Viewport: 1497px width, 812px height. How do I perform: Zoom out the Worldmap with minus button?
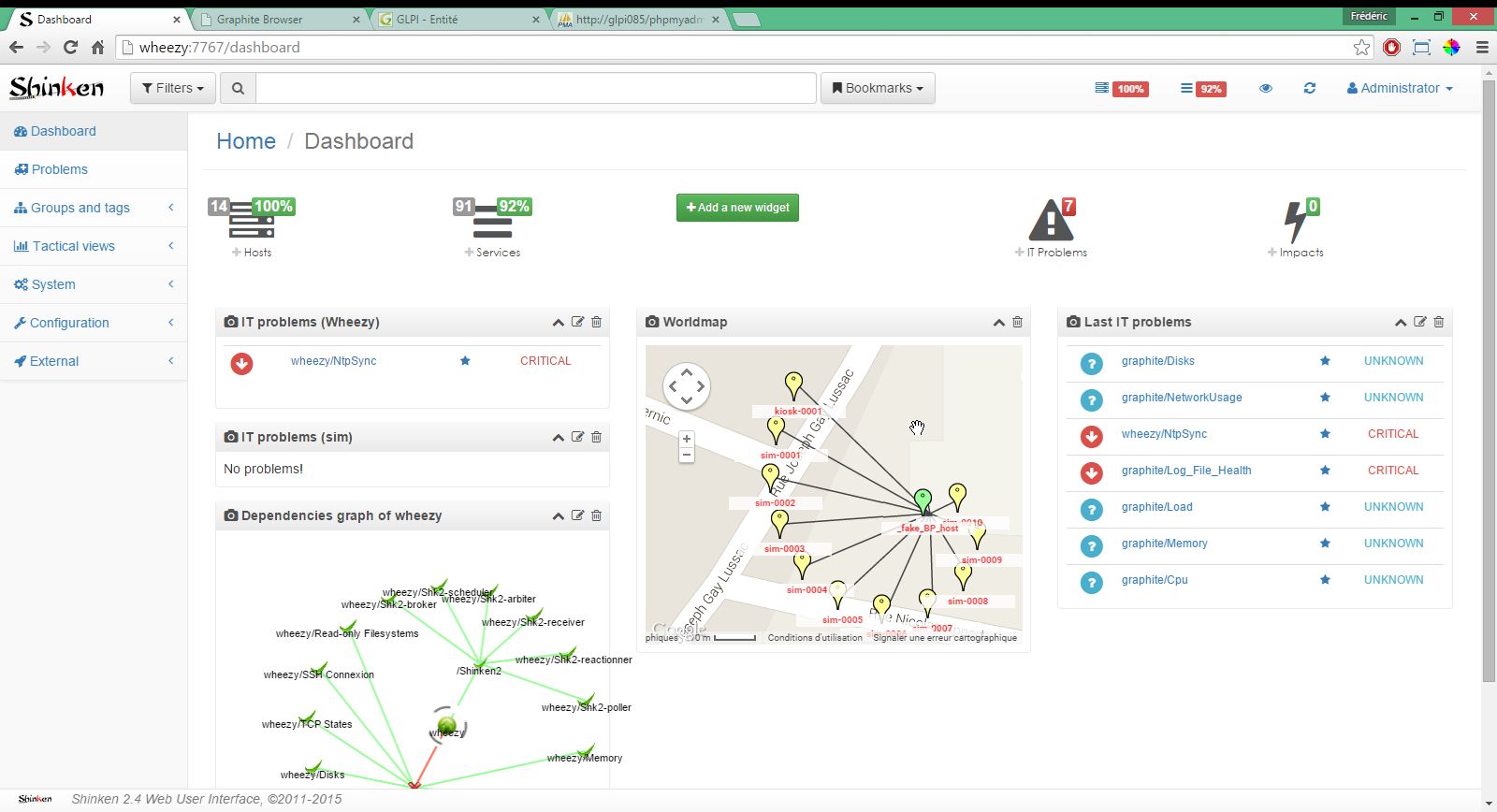pos(687,455)
